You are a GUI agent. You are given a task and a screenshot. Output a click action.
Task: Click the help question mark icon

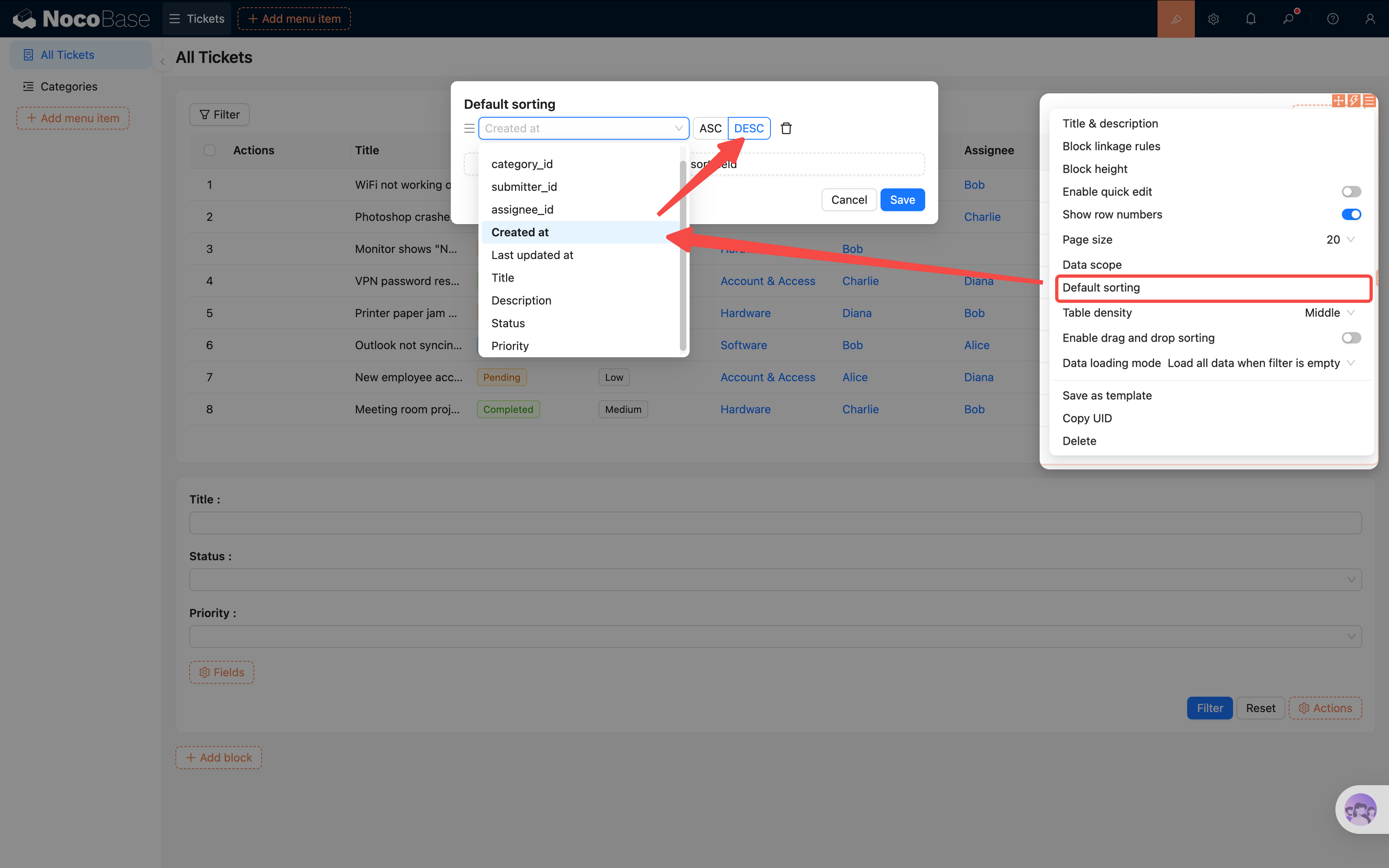coord(1333,19)
